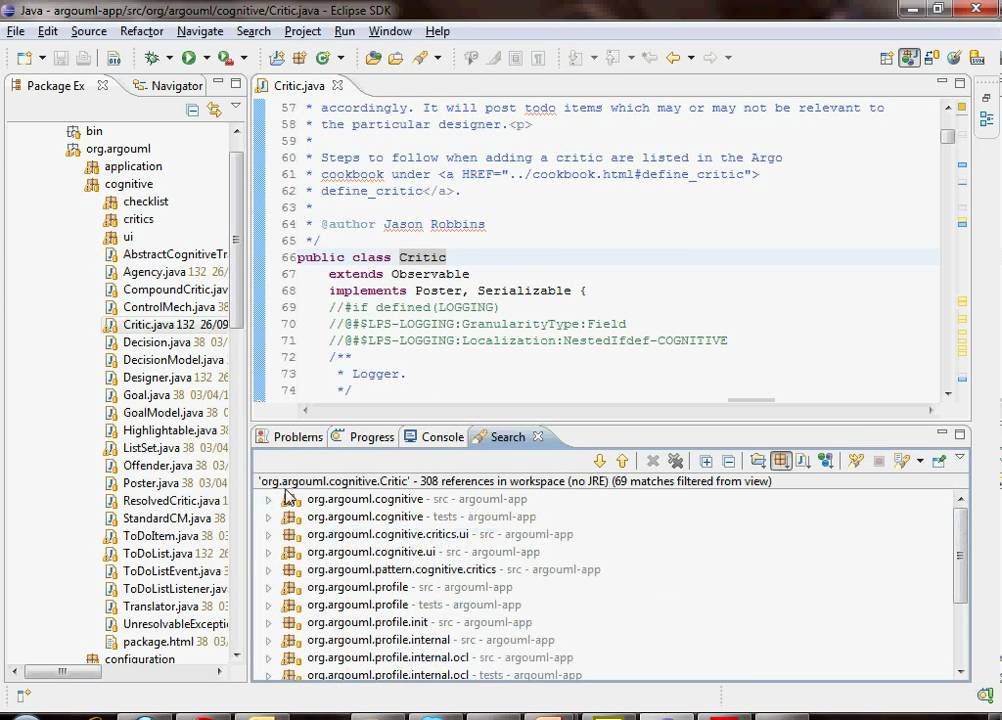Click the Outline view icon on right edge

click(986, 119)
